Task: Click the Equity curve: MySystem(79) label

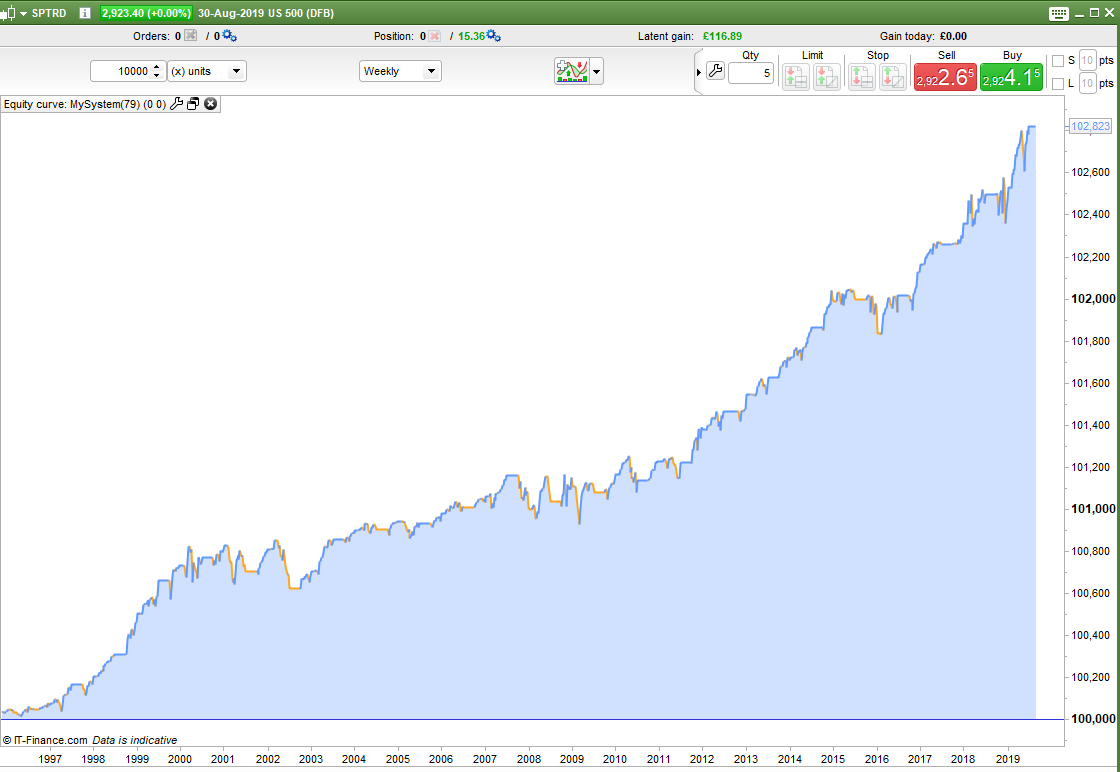Action: [x=84, y=104]
